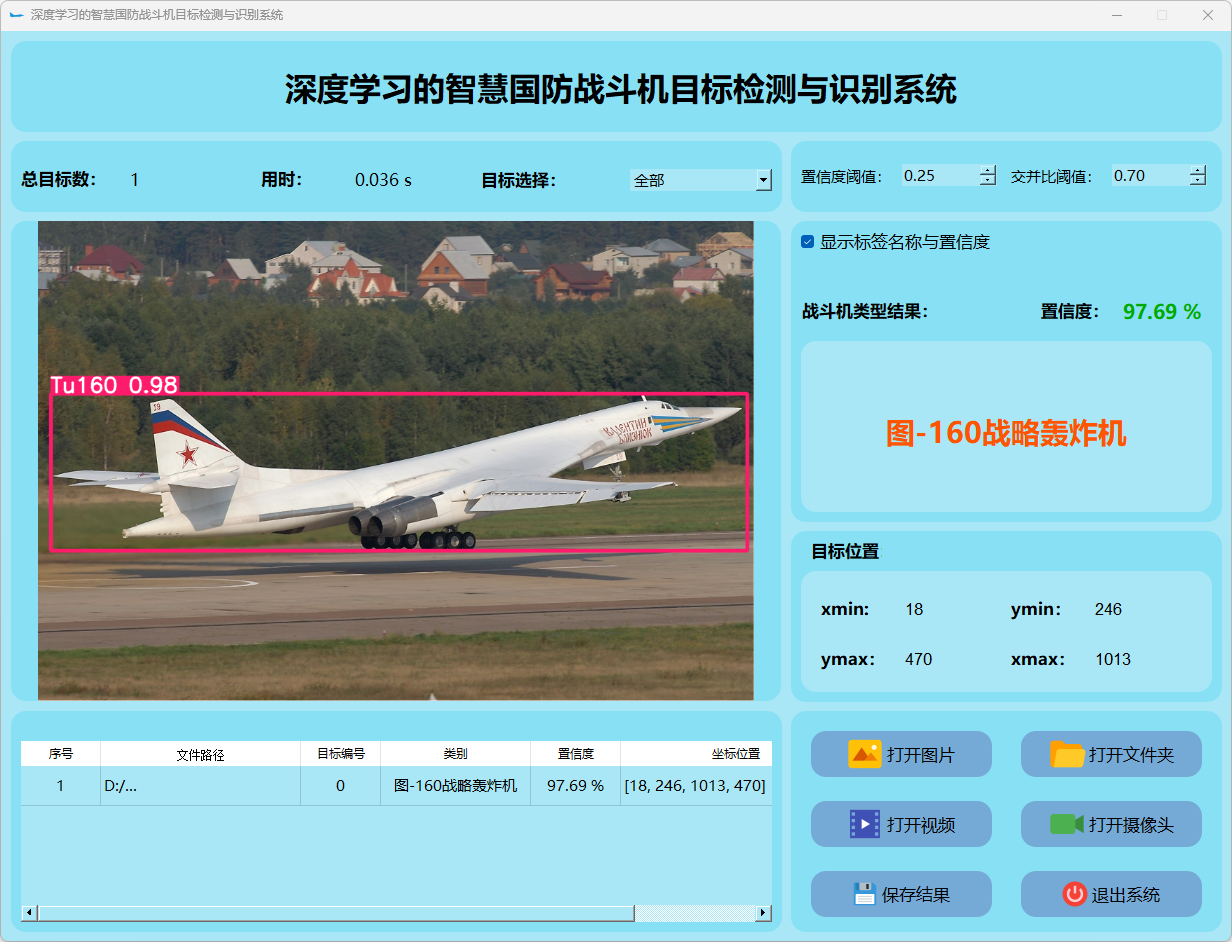Click the yellow folder icon on 打开文件夹
The width and height of the screenshot is (1232, 942).
1067,754
